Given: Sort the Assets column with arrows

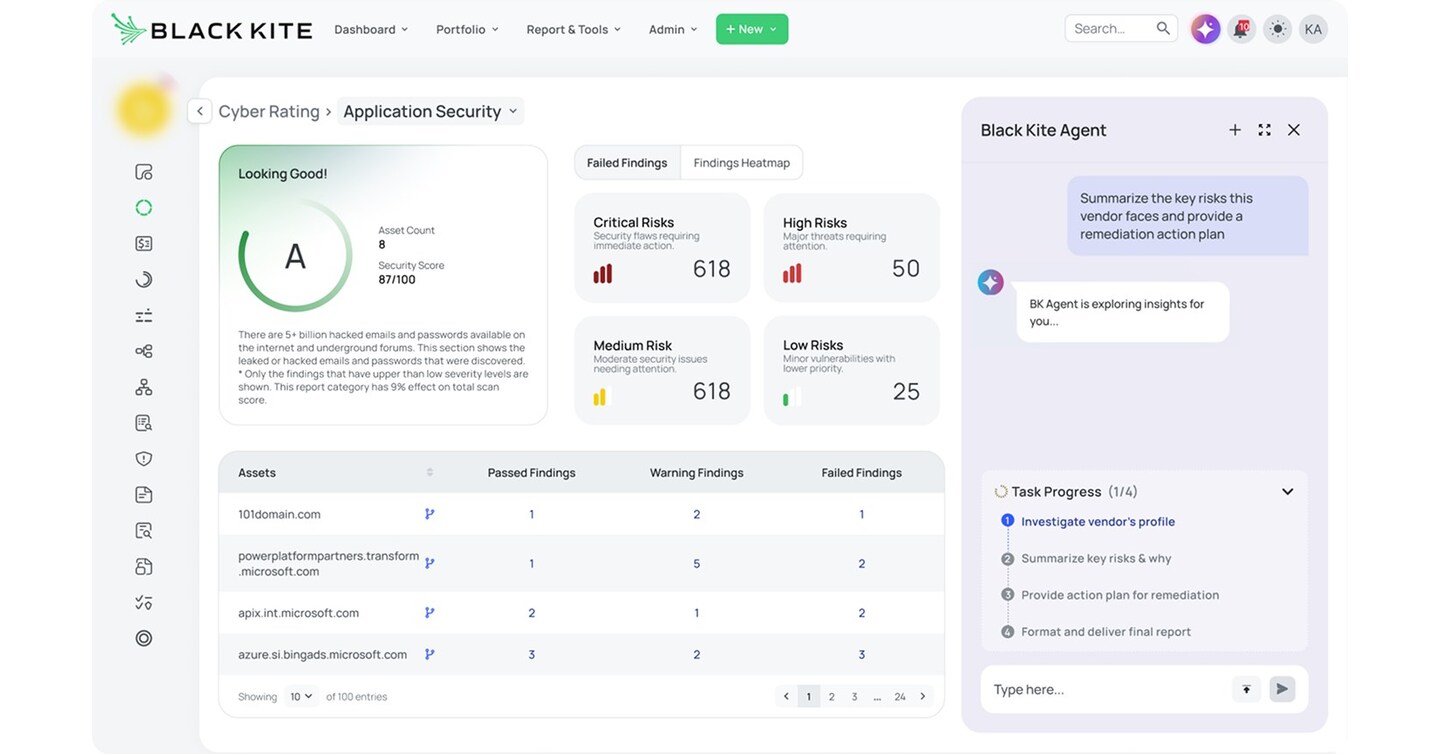Looking at the screenshot, I should click(x=430, y=472).
